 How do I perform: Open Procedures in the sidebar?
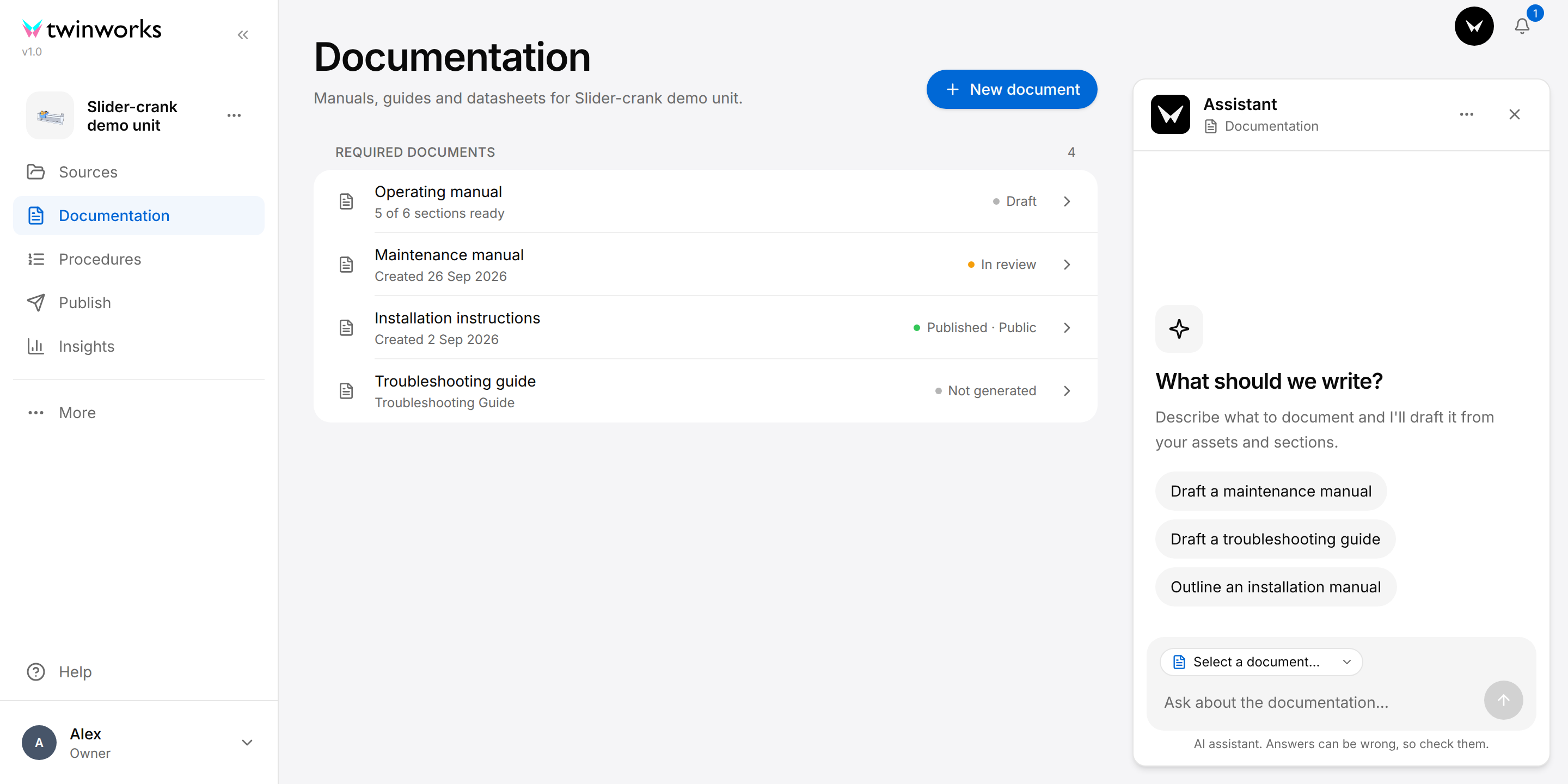(139, 259)
